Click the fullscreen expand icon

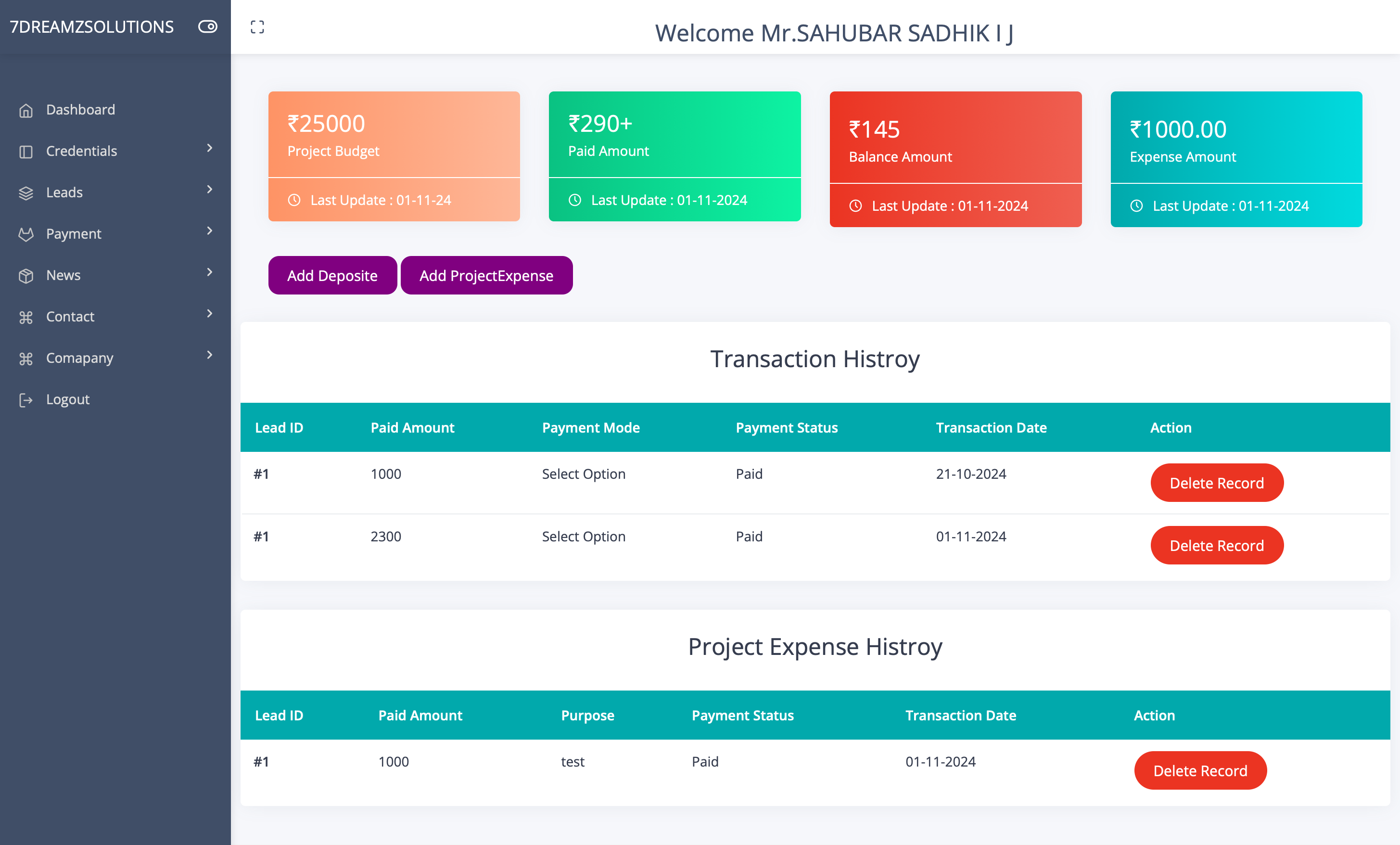coord(257,27)
